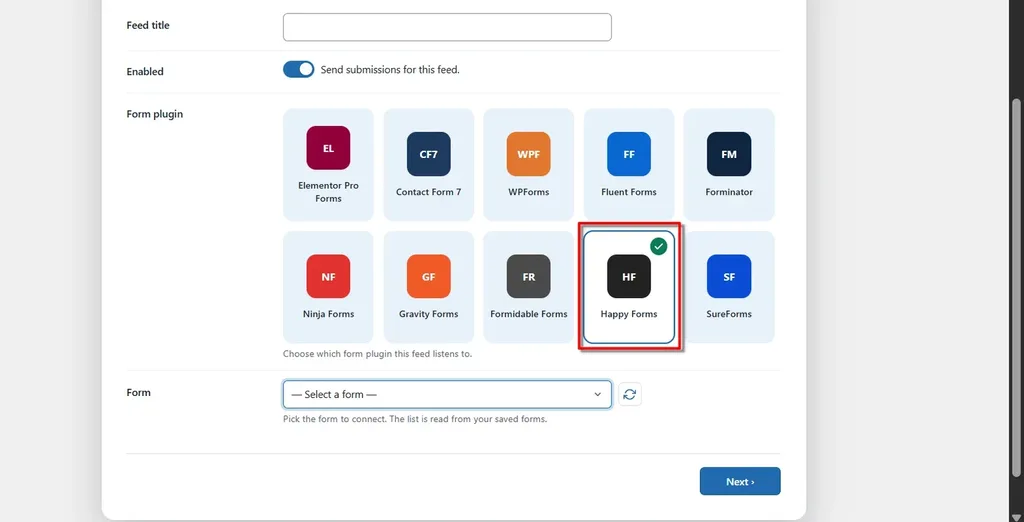This screenshot has width=1024, height=522.
Task: Toggle the Enabled feed switch
Action: coord(298,69)
